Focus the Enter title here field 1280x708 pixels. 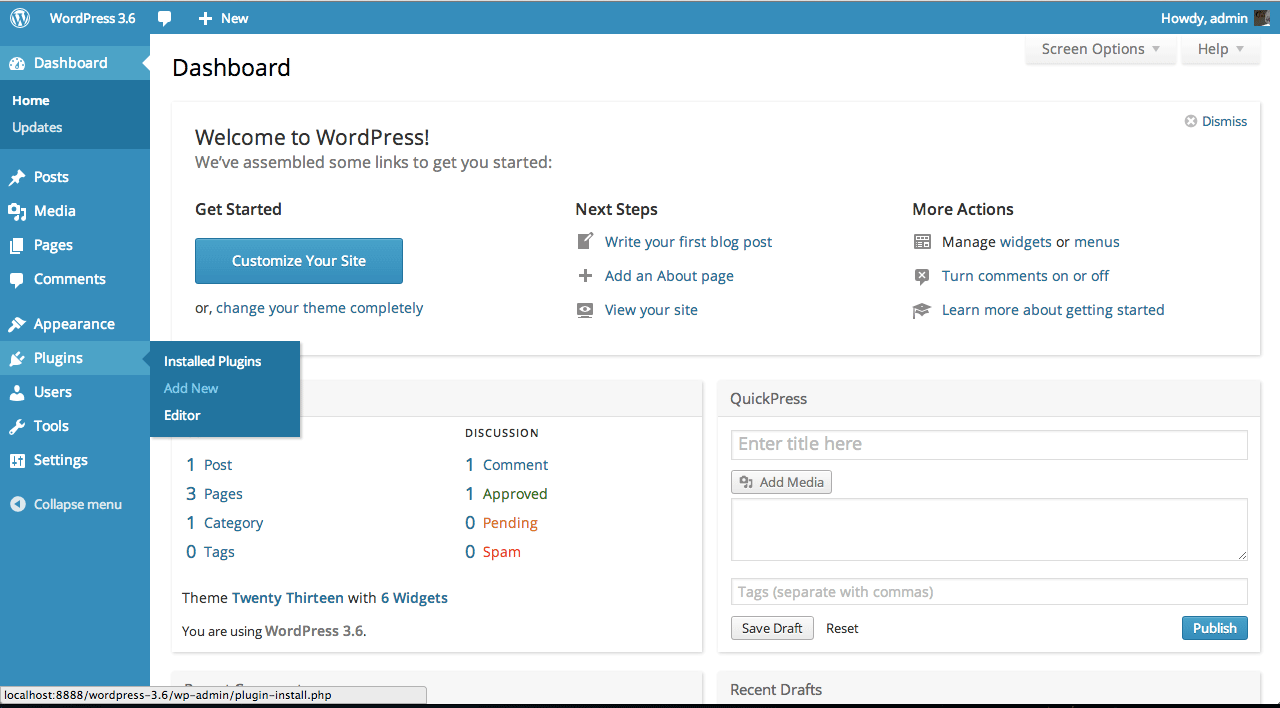(x=989, y=444)
